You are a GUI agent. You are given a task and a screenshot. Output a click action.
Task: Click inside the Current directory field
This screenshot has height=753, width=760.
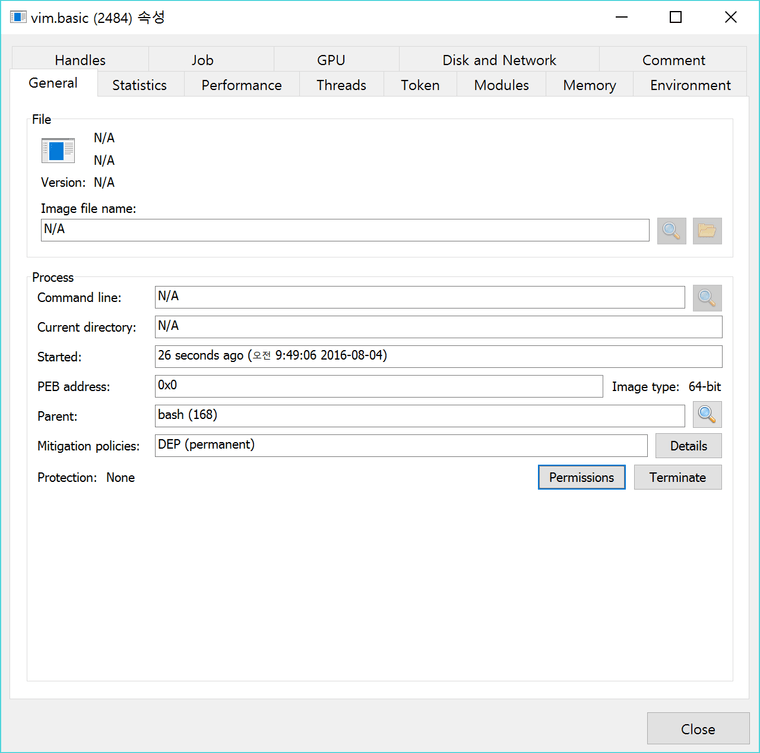pos(438,327)
